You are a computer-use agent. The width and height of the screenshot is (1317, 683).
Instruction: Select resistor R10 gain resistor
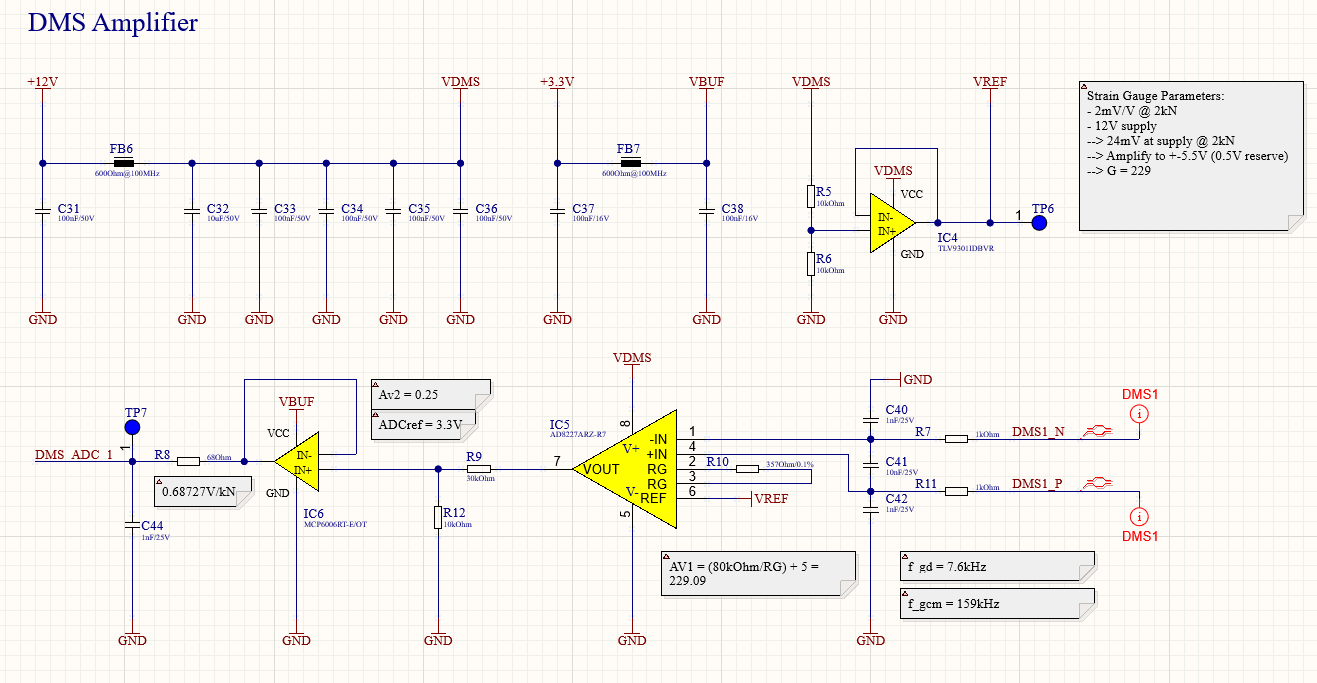746,468
